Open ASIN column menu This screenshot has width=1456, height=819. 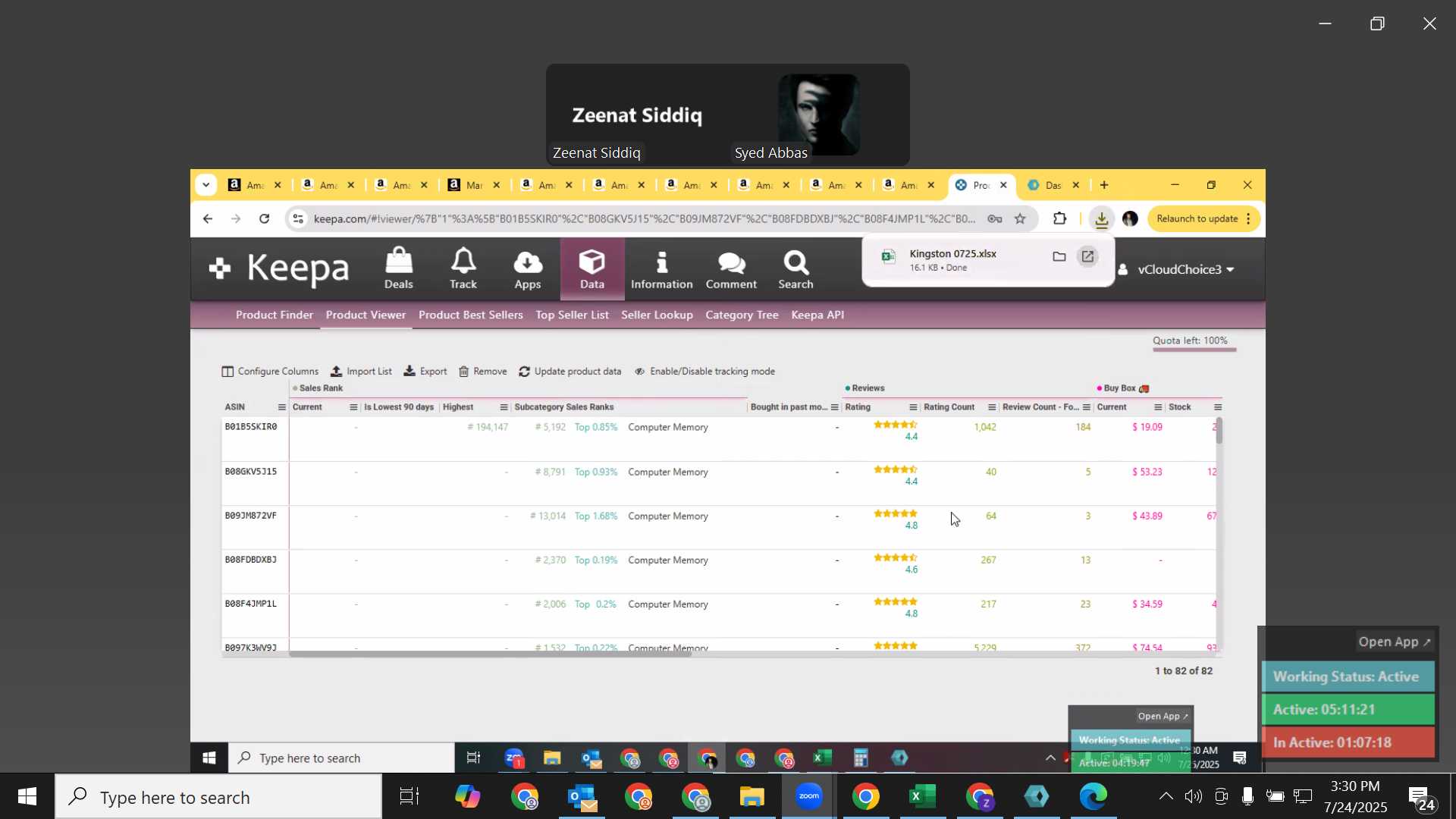(x=281, y=407)
